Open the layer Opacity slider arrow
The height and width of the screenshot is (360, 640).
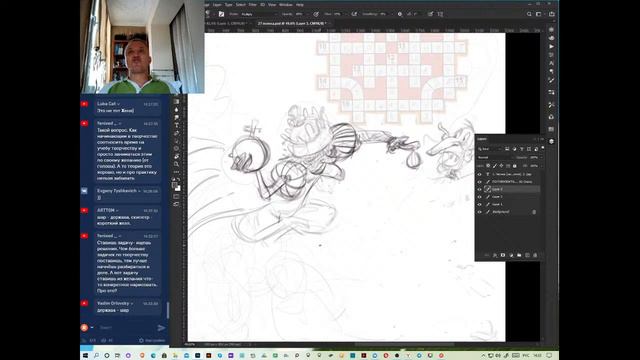tap(541, 157)
